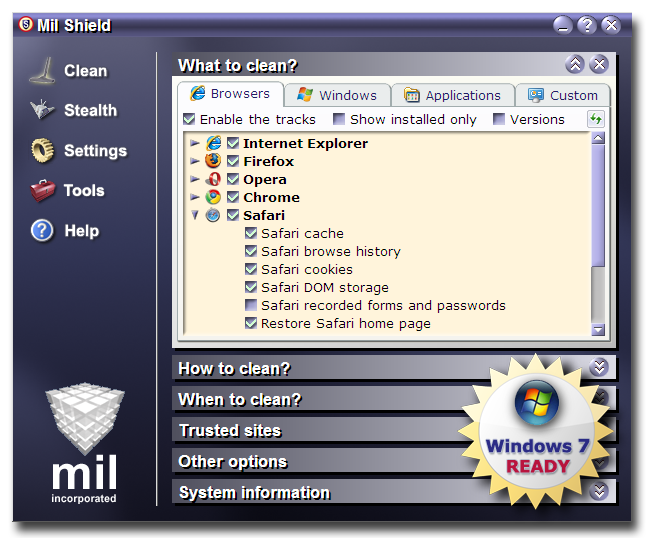Collapse the Safari tree node

[195, 215]
